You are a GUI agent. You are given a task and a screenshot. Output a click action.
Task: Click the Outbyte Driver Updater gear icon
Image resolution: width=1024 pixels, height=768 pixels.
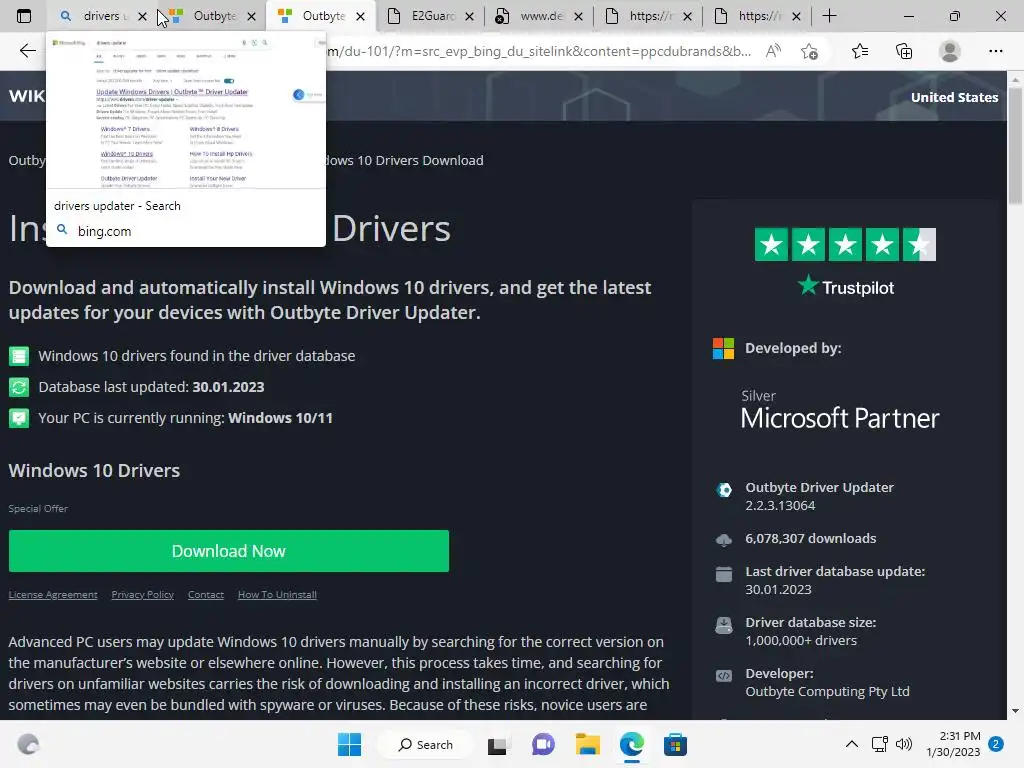[x=724, y=490]
